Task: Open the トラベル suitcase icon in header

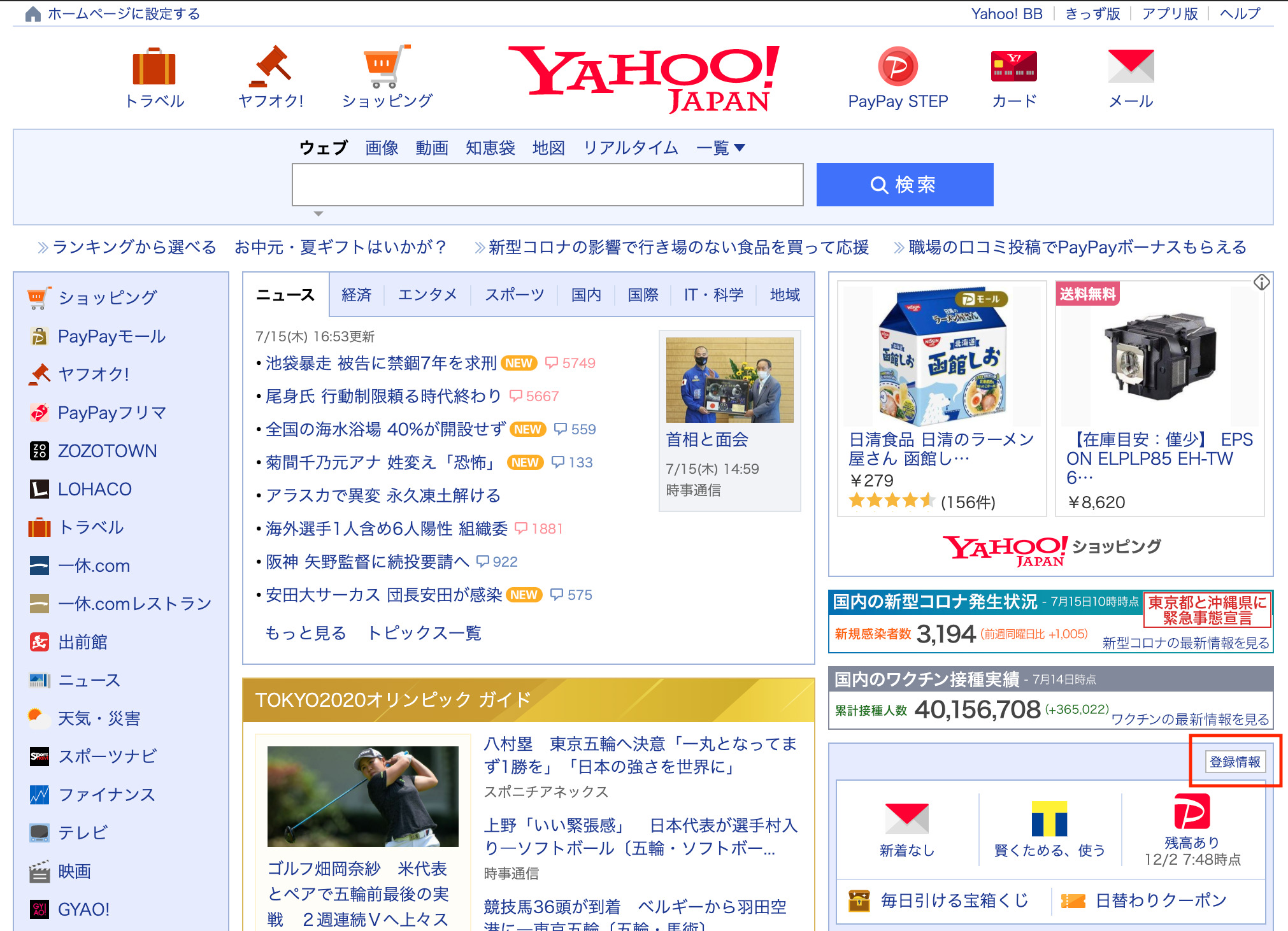Action: [x=154, y=66]
